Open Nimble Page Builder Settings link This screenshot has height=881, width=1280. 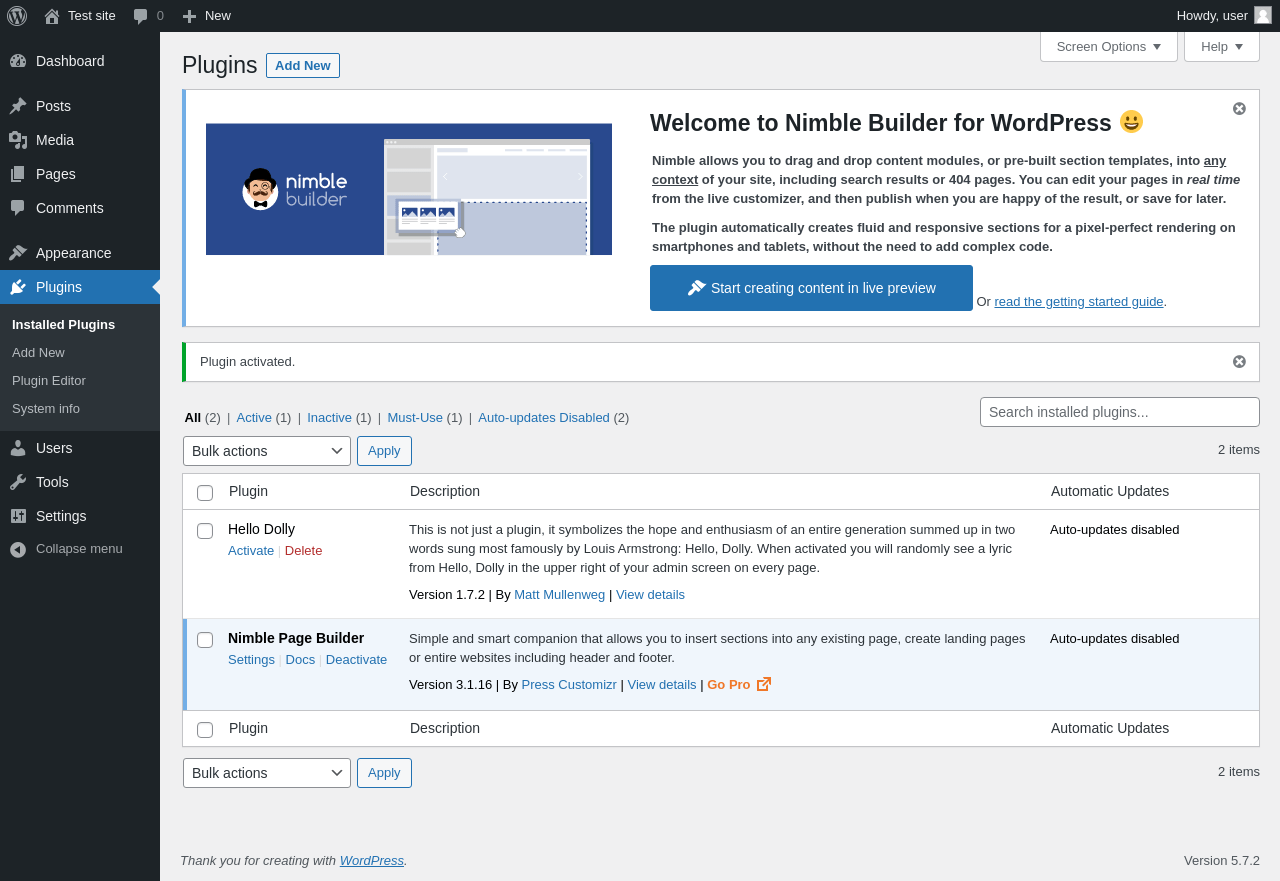click(x=251, y=659)
